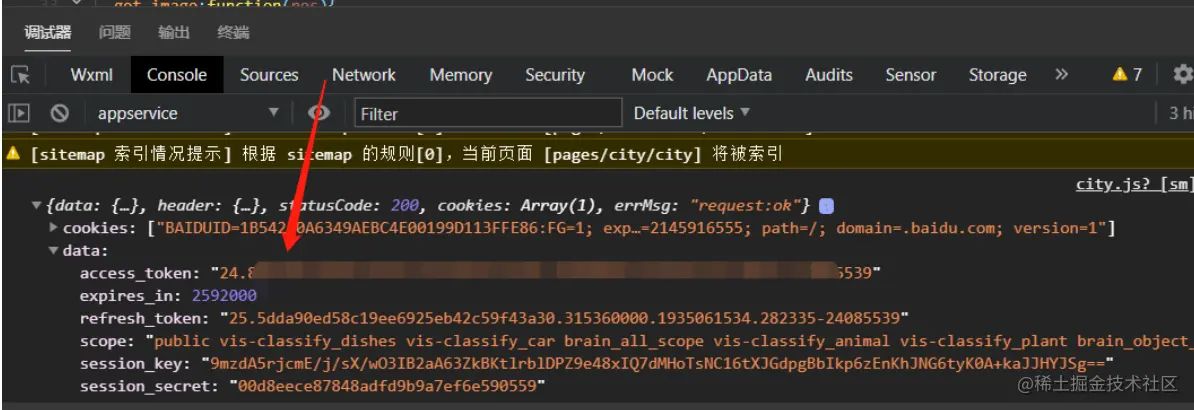This screenshot has height=410, width=1194.
Task: Click the BAIDUID cookie string
Action: (633, 228)
